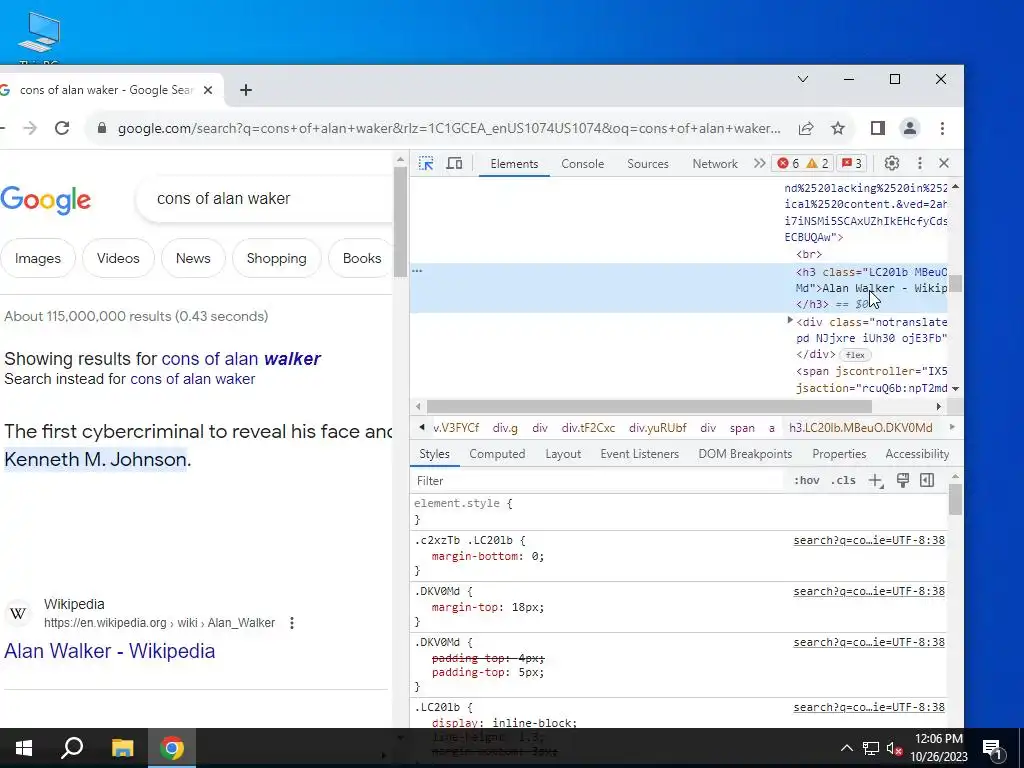Open tab search dropdown chevron

click(803, 79)
